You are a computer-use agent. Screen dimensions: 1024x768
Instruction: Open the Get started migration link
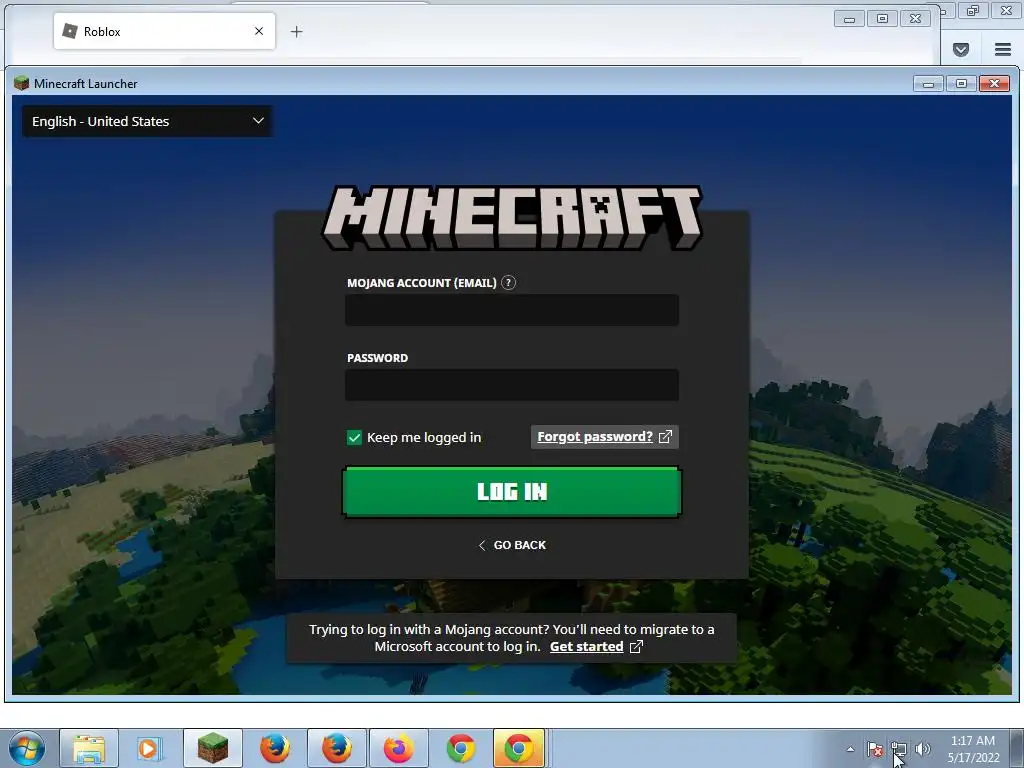pos(596,647)
